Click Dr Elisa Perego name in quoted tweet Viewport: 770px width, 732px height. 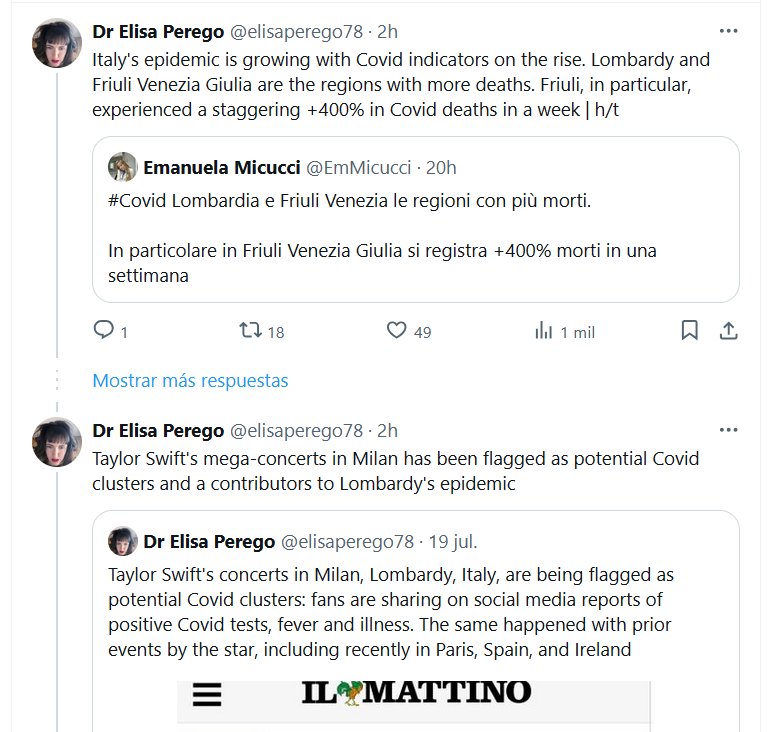click(209, 542)
